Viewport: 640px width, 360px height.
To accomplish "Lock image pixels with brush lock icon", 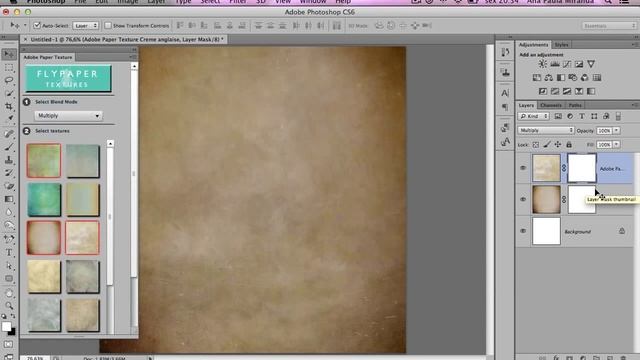I will point(547,144).
